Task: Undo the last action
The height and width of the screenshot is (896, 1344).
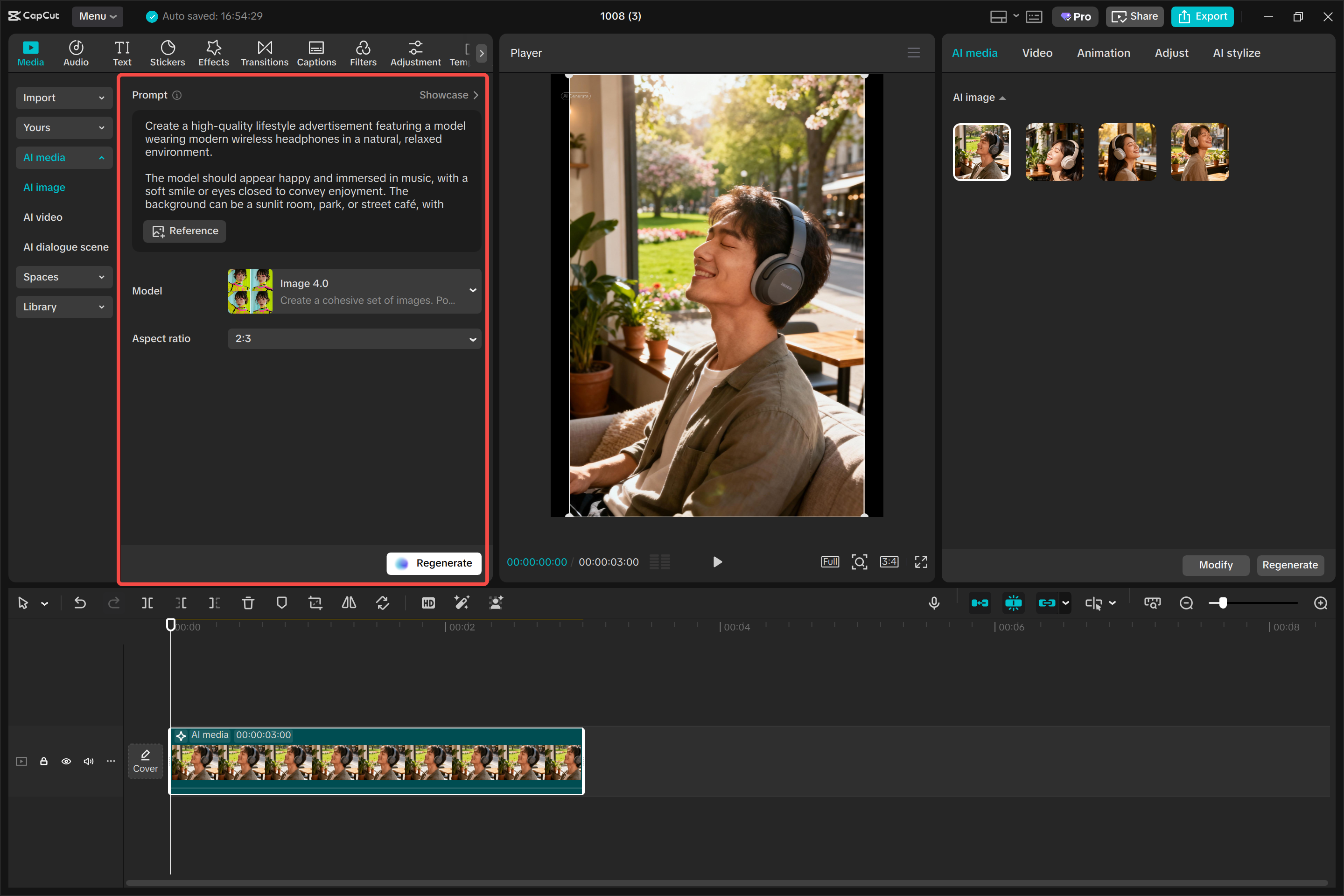Action: tap(80, 603)
